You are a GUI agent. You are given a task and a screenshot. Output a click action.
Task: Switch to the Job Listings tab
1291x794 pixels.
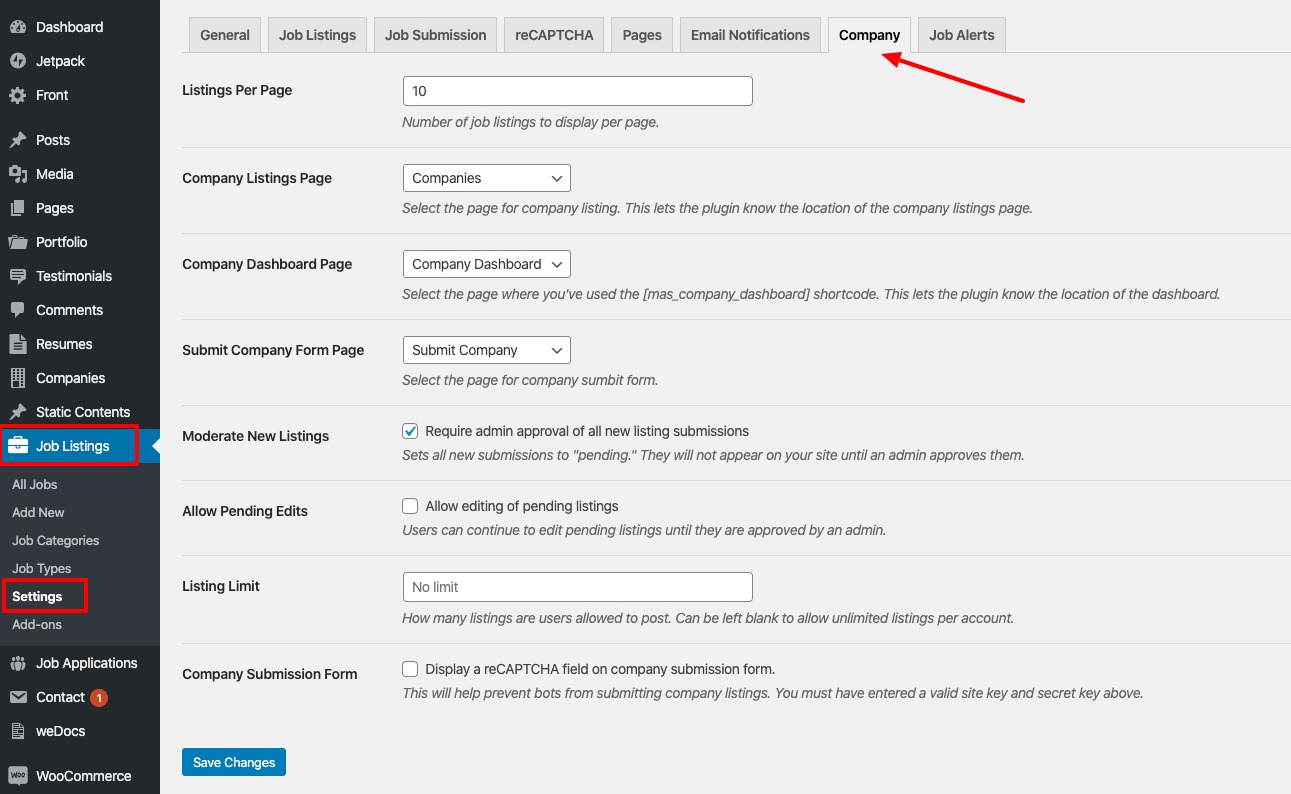click(317, 35)
